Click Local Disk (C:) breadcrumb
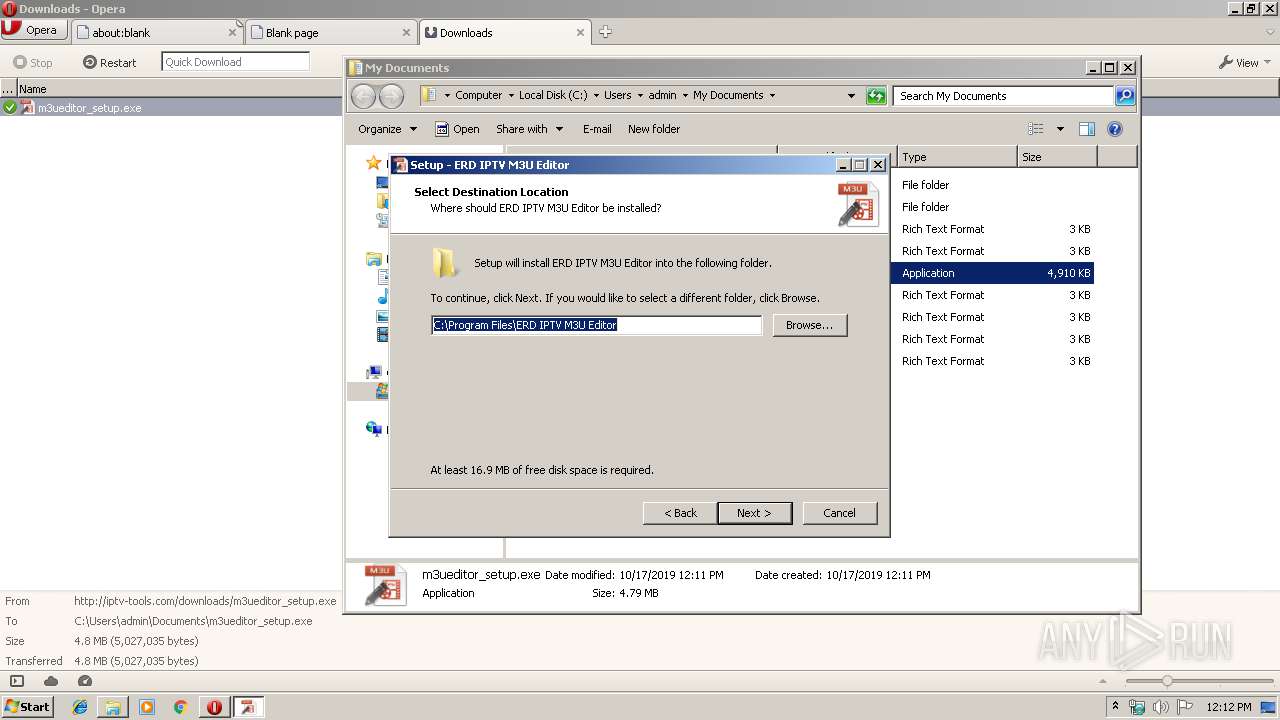The width and height of the screenshot is (1280, 720). (x=553, y=95)
